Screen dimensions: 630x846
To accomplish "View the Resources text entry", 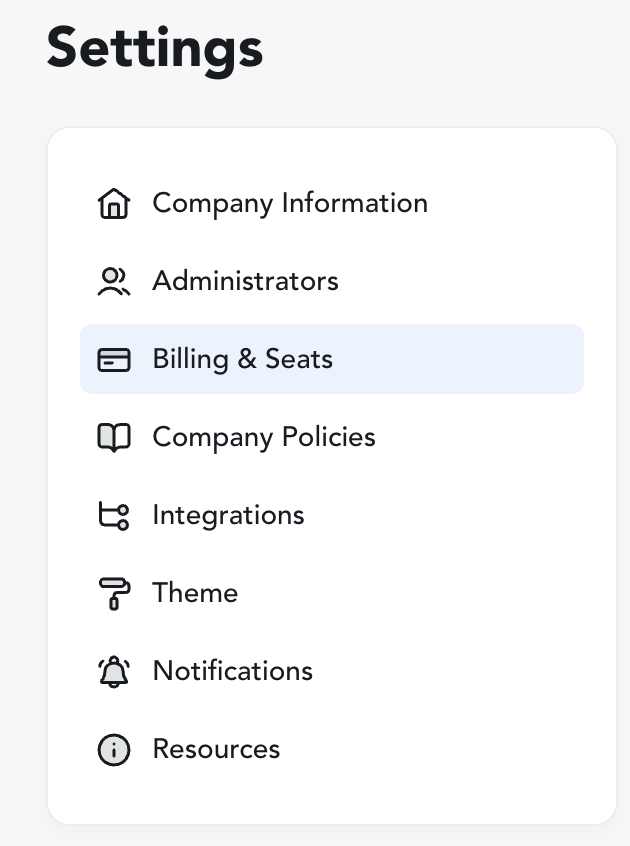I will coord(216,749).
